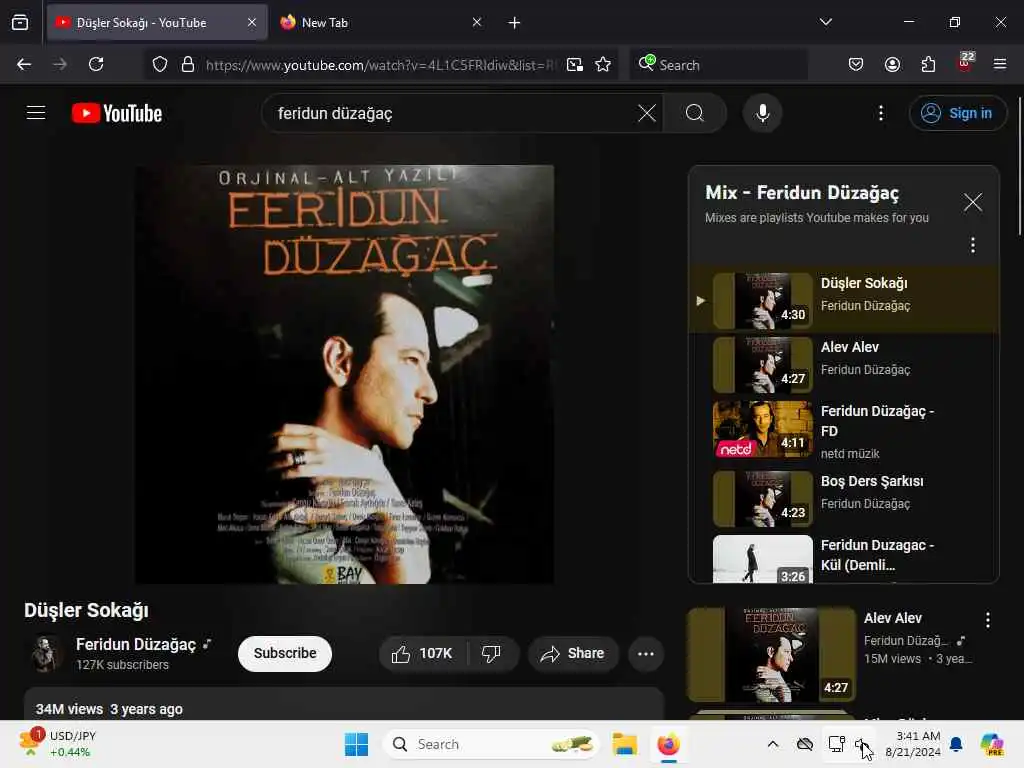Viewport: 1024px width, 768px height.
Task: Open Feridun Düzağaç channel avatar
Action: pyautogui.click(x=45, y=654)
